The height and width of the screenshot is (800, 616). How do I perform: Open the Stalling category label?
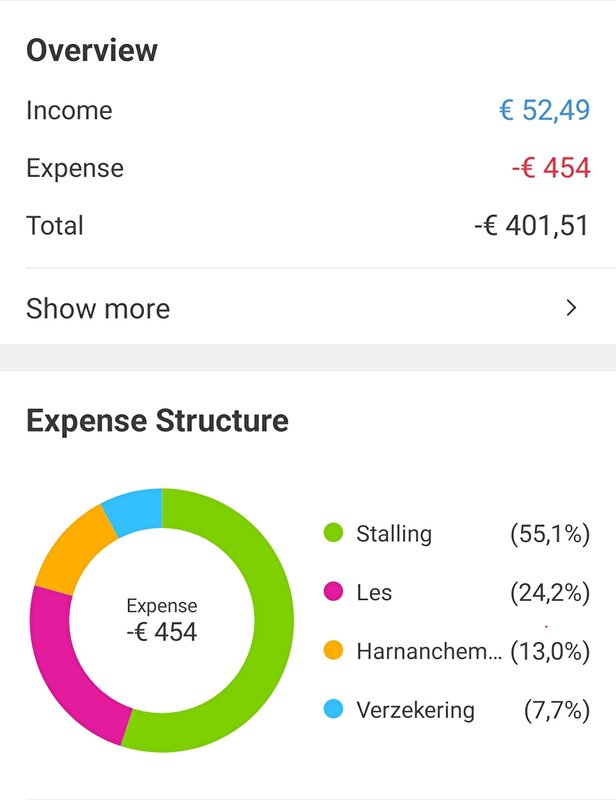coord(394,534)
